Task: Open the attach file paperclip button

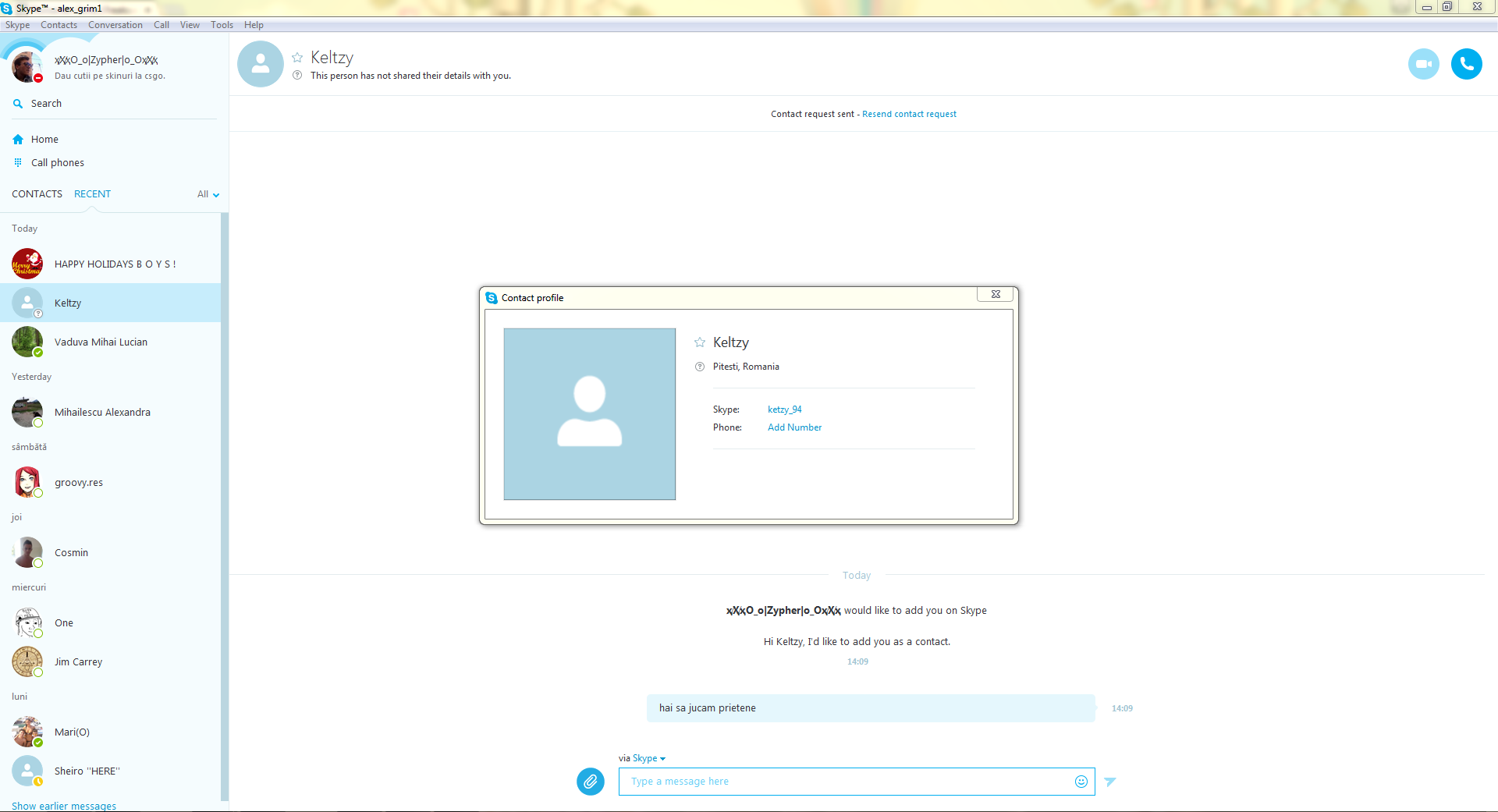Action: (x=591, y=781)
